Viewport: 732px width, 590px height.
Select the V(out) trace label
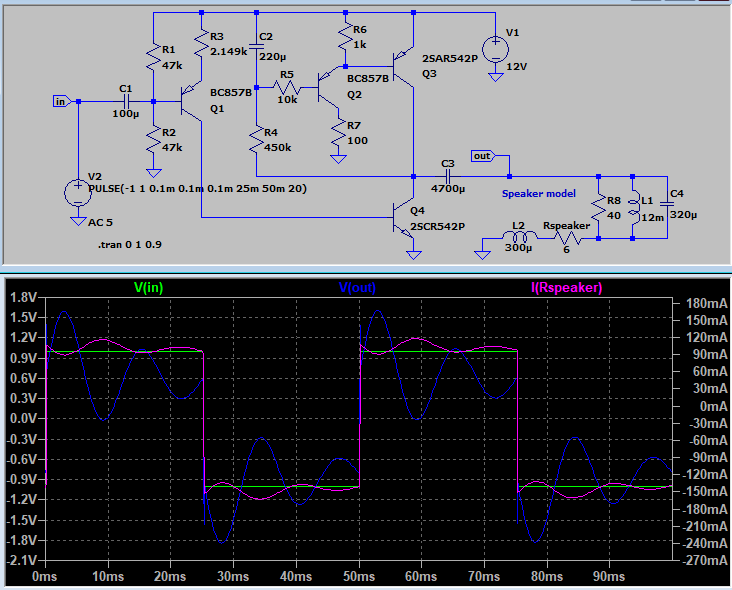(357, 288)
